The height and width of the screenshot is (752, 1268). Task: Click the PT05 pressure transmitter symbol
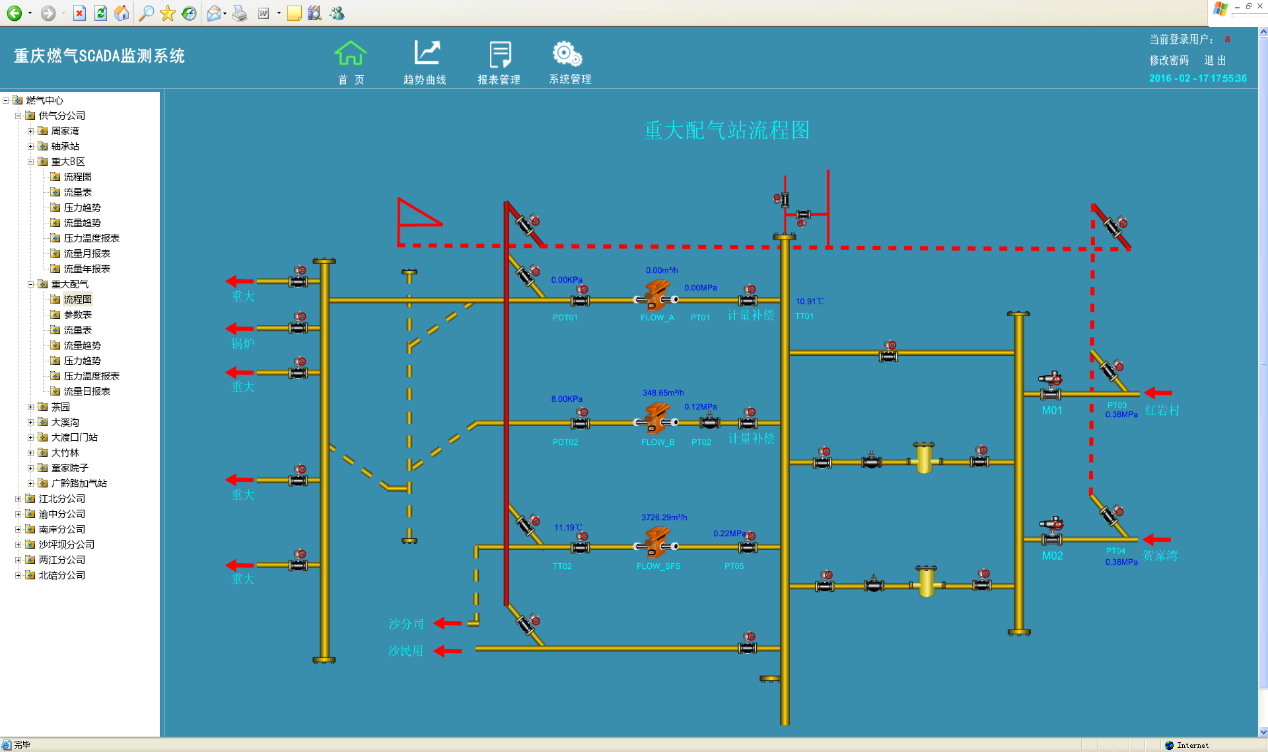pyautogui.click(x=748, y=543)
